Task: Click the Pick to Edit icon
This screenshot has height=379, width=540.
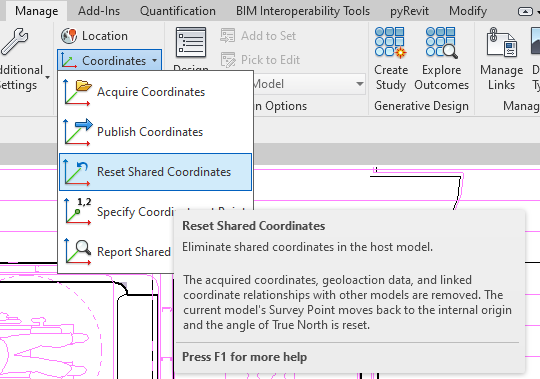Action: 227,60
